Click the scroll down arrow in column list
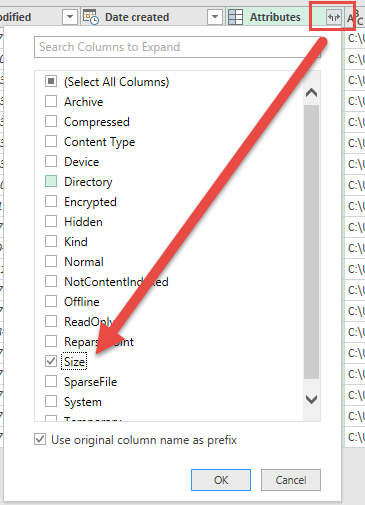This screenshot has height=505, width=365. click(x=311, y=399)
